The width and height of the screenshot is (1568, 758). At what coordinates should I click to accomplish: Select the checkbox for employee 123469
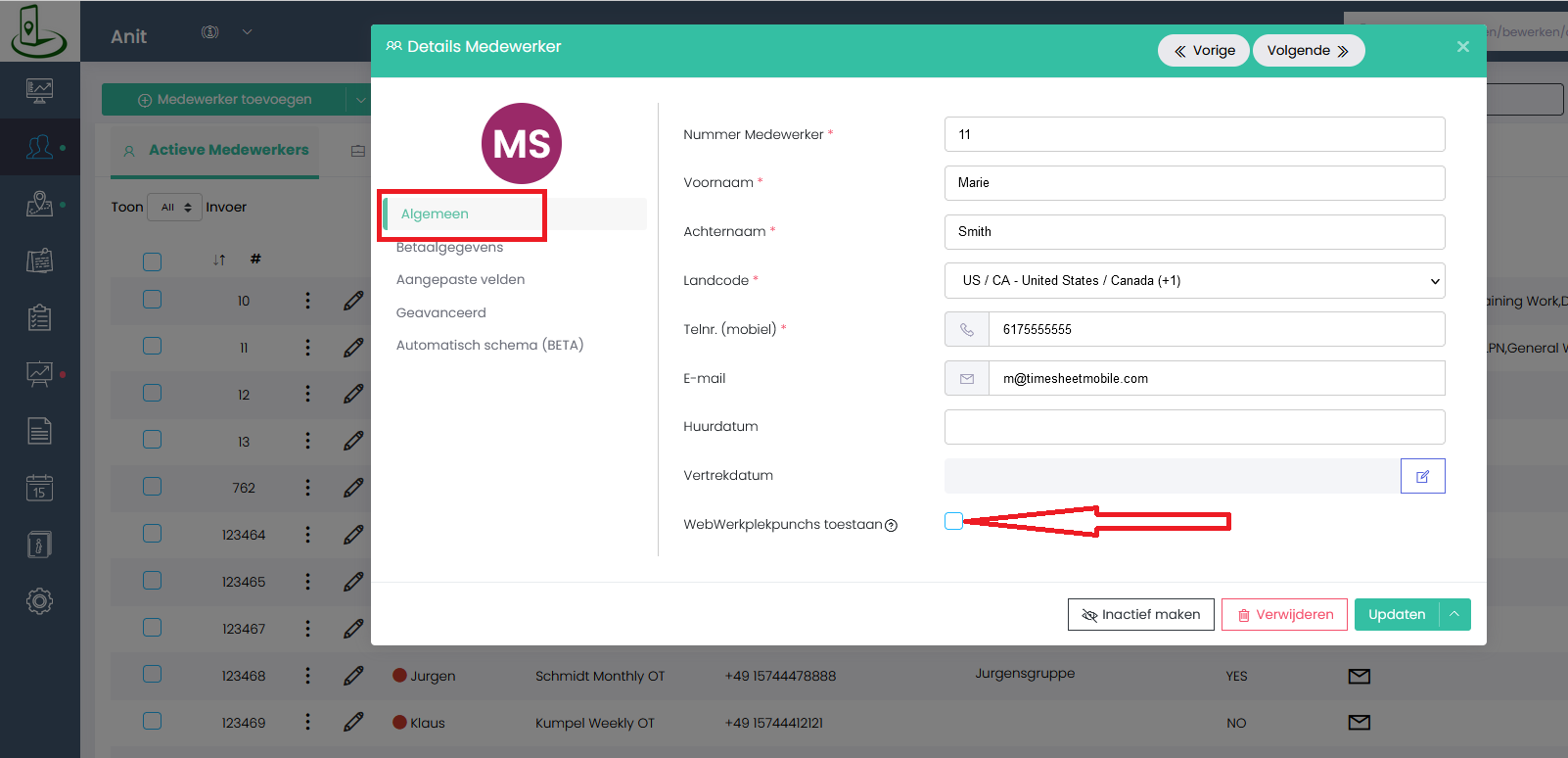(152, 722)
